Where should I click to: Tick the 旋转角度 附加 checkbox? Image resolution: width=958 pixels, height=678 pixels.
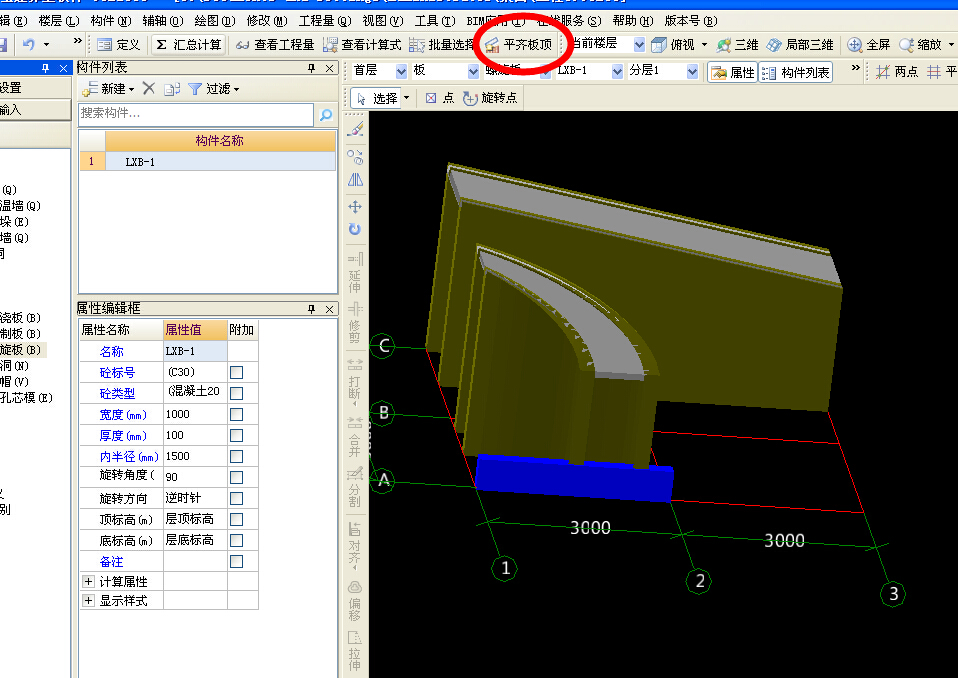(x=236, y=477)
